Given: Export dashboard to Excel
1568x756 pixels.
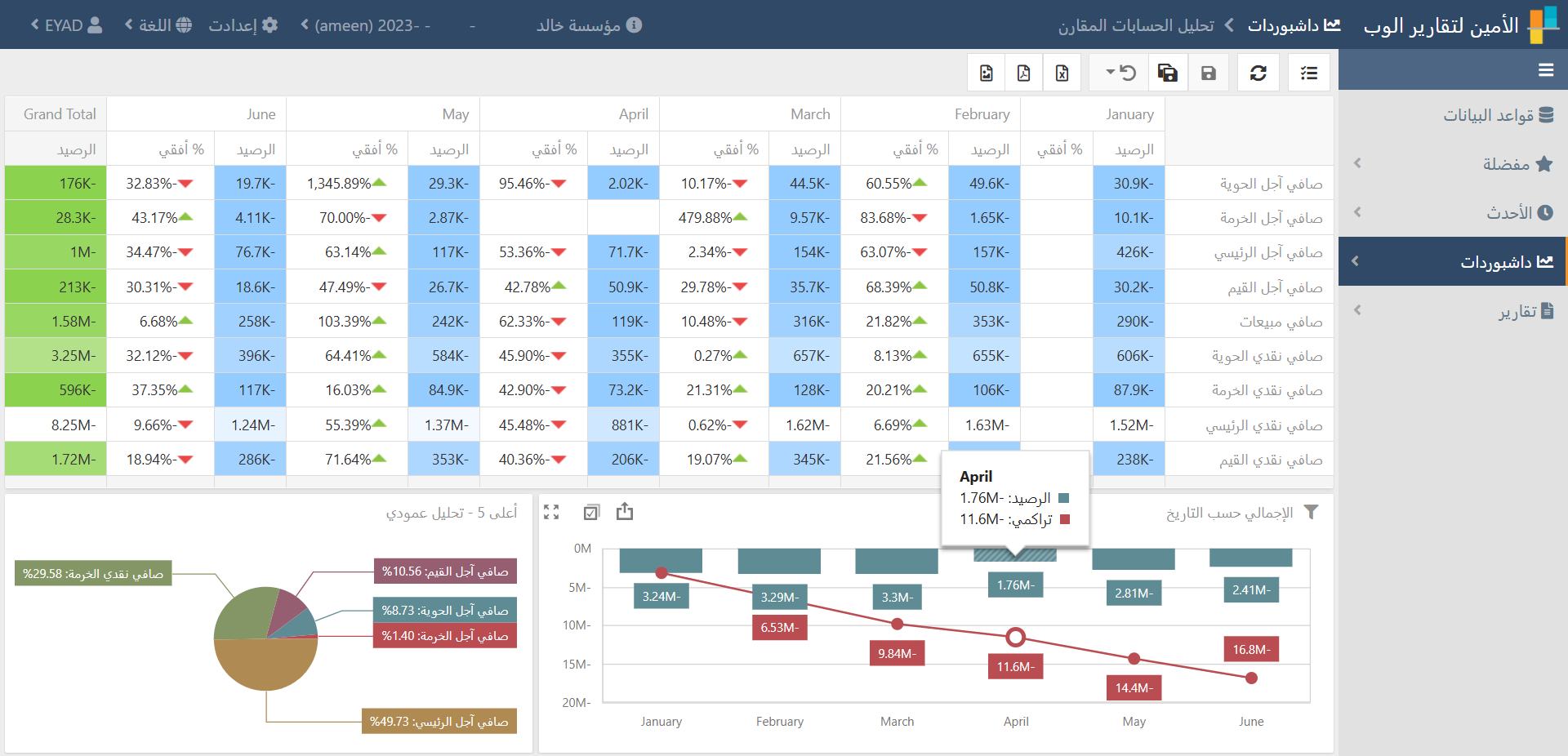Looking at the screenshot, I should pyautogui.click(x=1062, y=73).
